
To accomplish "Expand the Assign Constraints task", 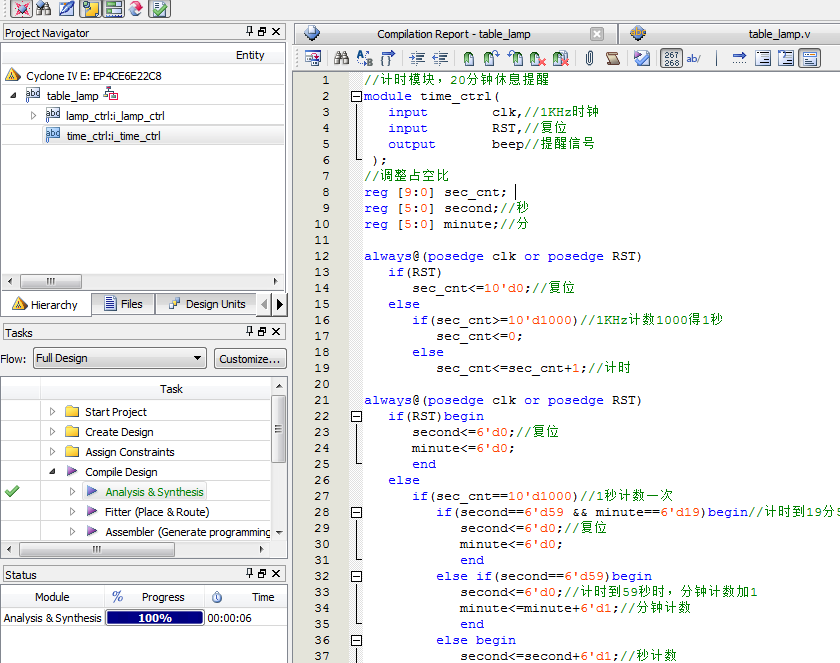I will (52, 451).
